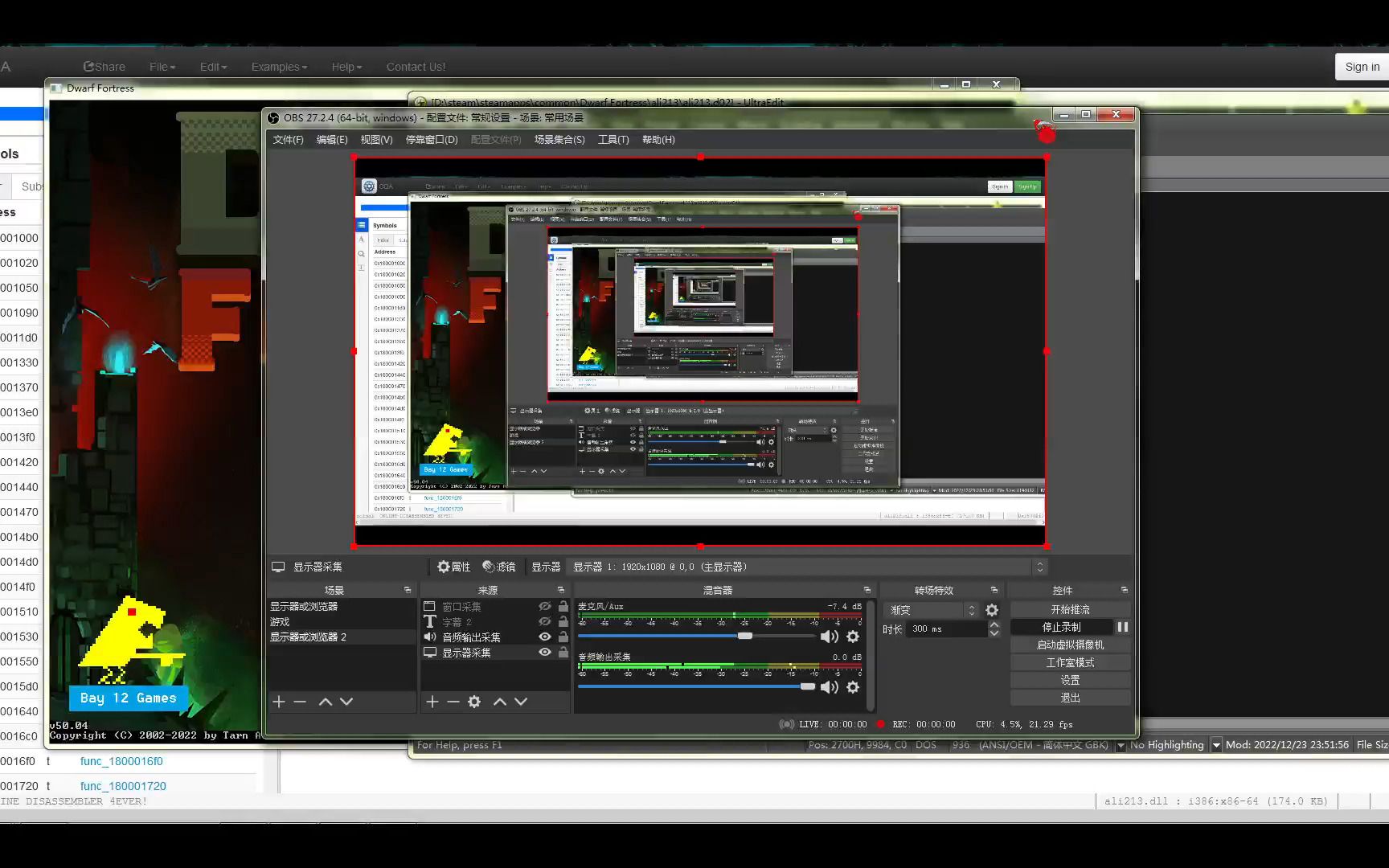The image size is (1389, 868).
Task: Open settings gear for 麦克风/Aux mixer channel
Action: coord(853,637)
